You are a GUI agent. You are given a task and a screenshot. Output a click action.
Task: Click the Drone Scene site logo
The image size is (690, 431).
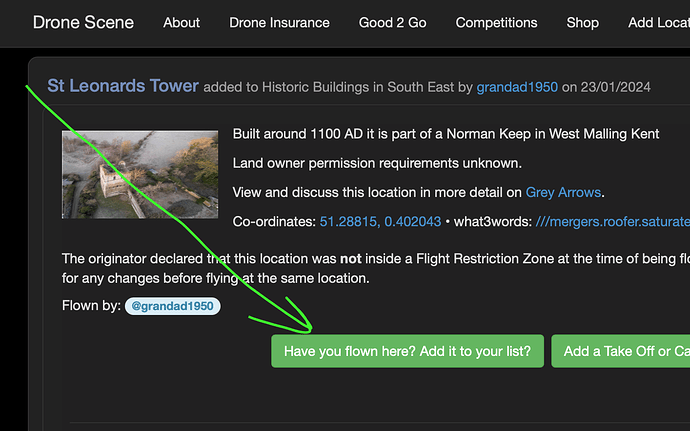pos(83,22)
